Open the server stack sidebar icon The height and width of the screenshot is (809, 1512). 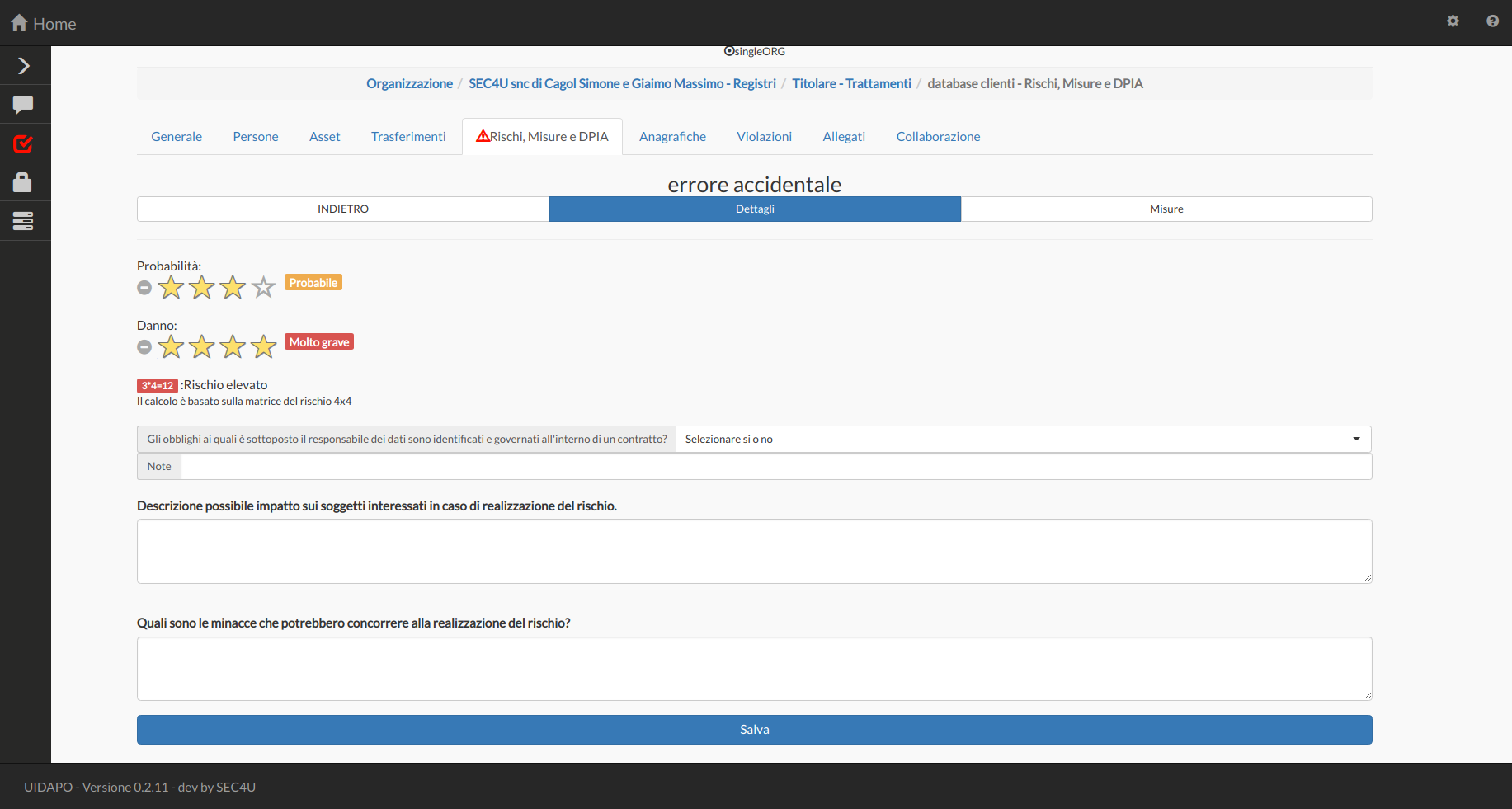point(23,221)
